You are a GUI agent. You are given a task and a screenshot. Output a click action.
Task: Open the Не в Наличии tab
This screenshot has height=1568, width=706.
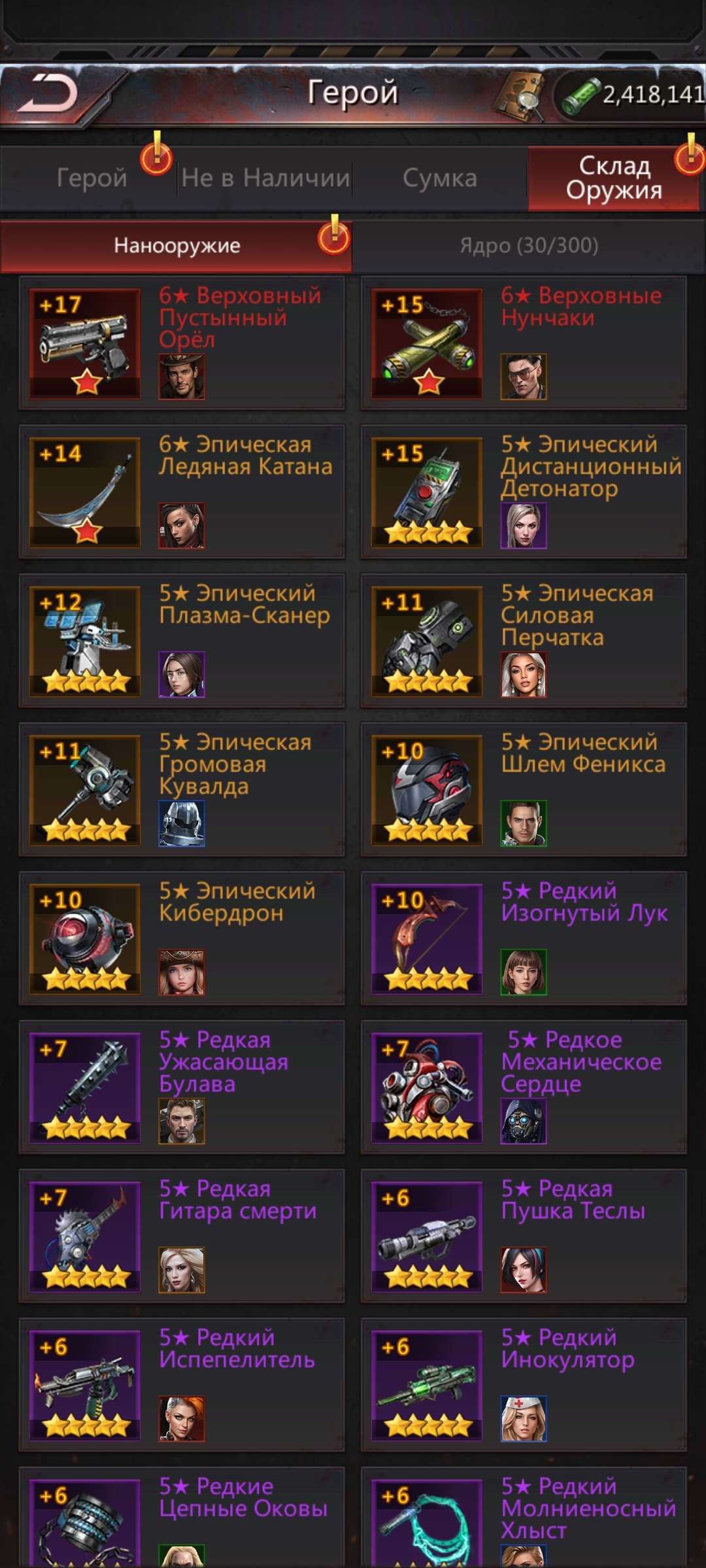(x=265, y=178)
